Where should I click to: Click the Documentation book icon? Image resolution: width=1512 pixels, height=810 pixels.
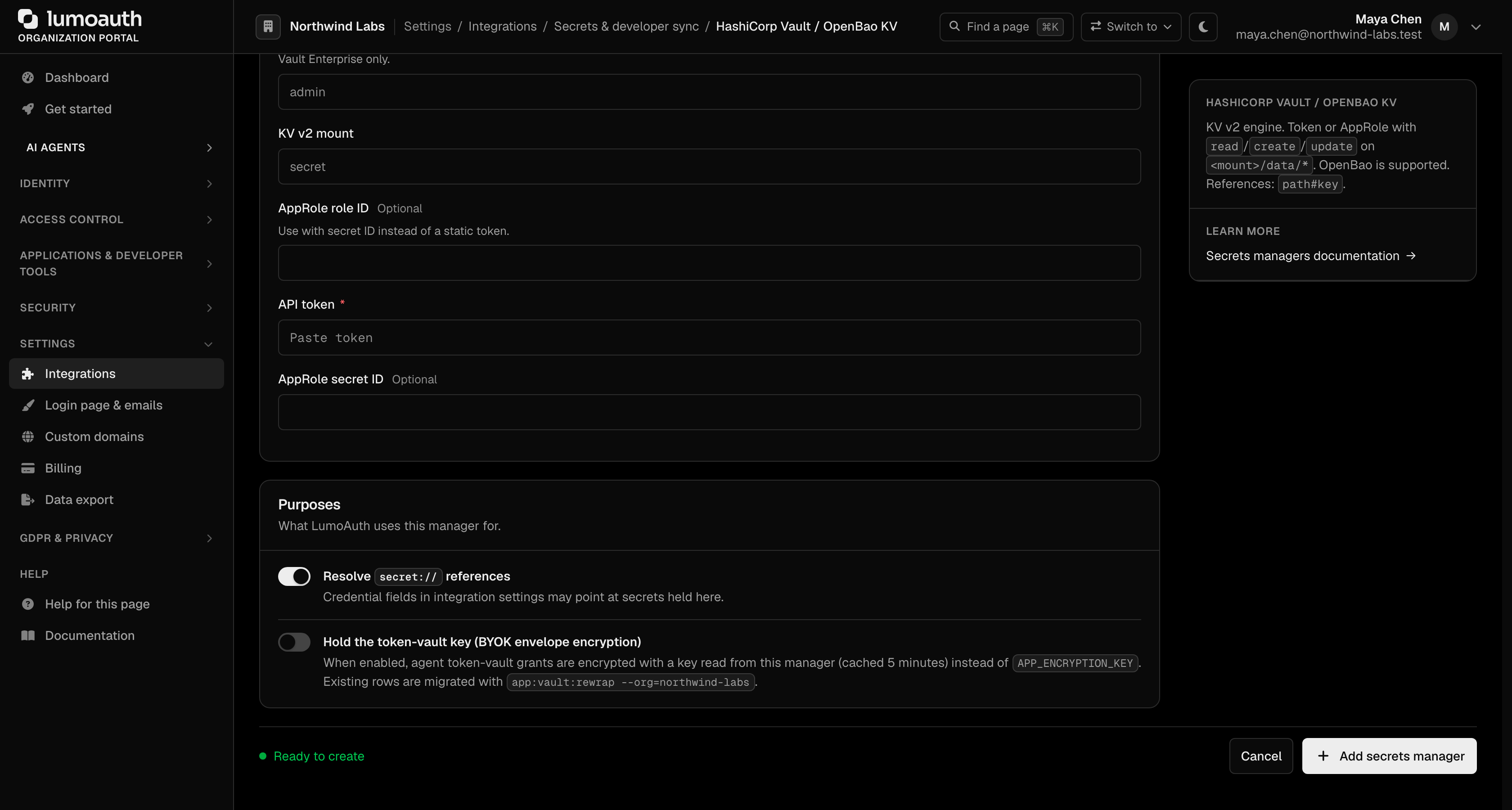27,636
